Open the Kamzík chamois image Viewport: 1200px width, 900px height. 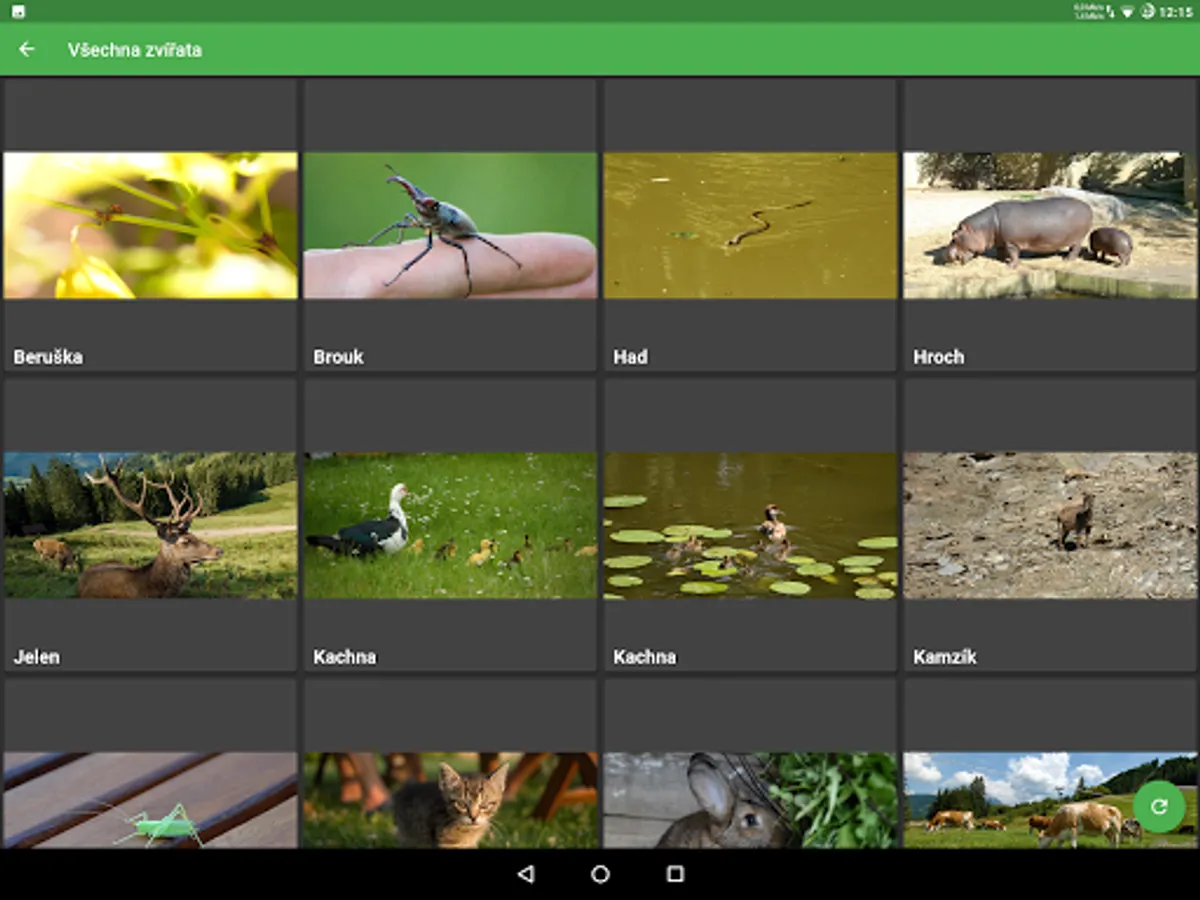point(1049,525)
